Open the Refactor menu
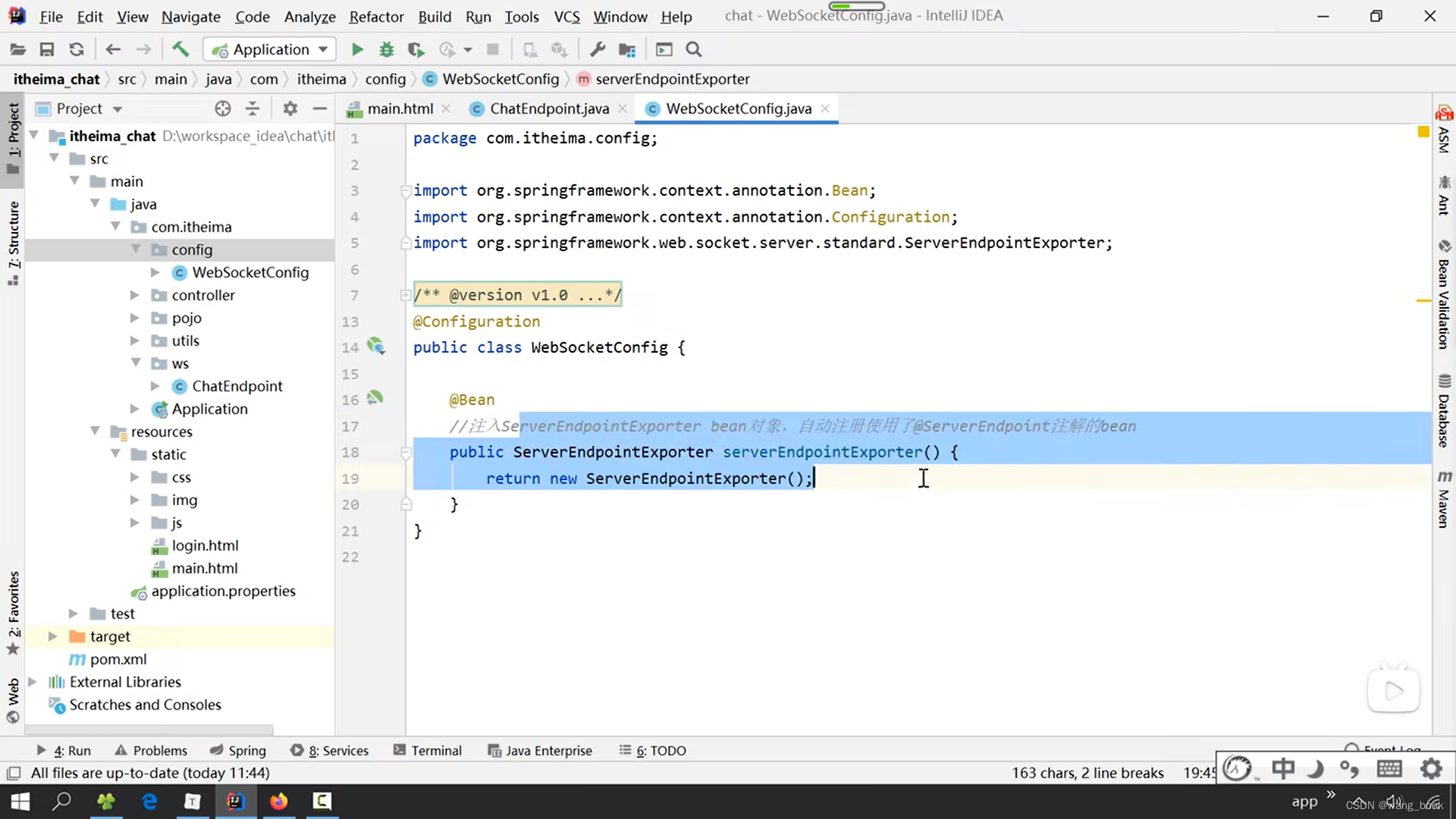Image resolution: width=1456 pixels, height=819 pixels. coord(375,16)
